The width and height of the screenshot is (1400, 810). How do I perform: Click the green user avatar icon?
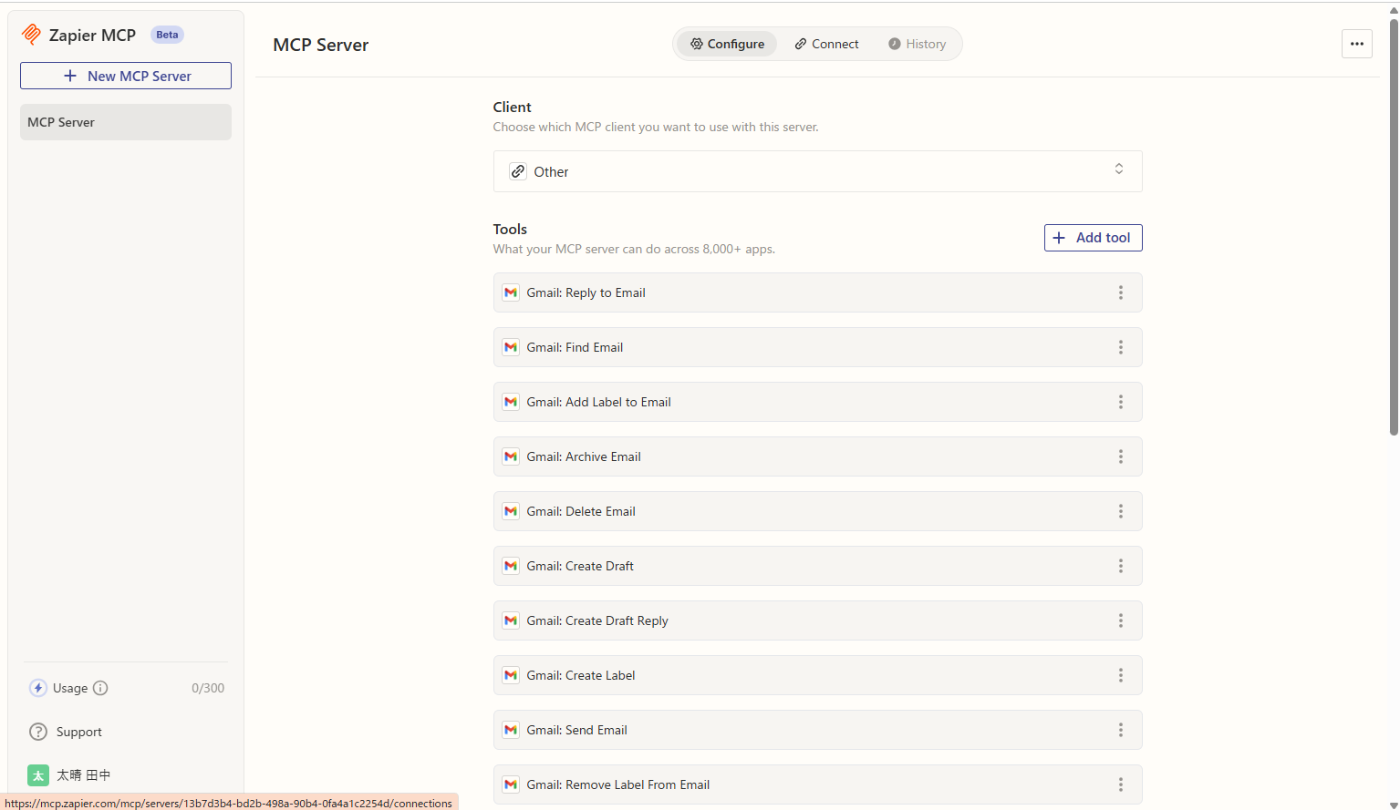[38, 775]
